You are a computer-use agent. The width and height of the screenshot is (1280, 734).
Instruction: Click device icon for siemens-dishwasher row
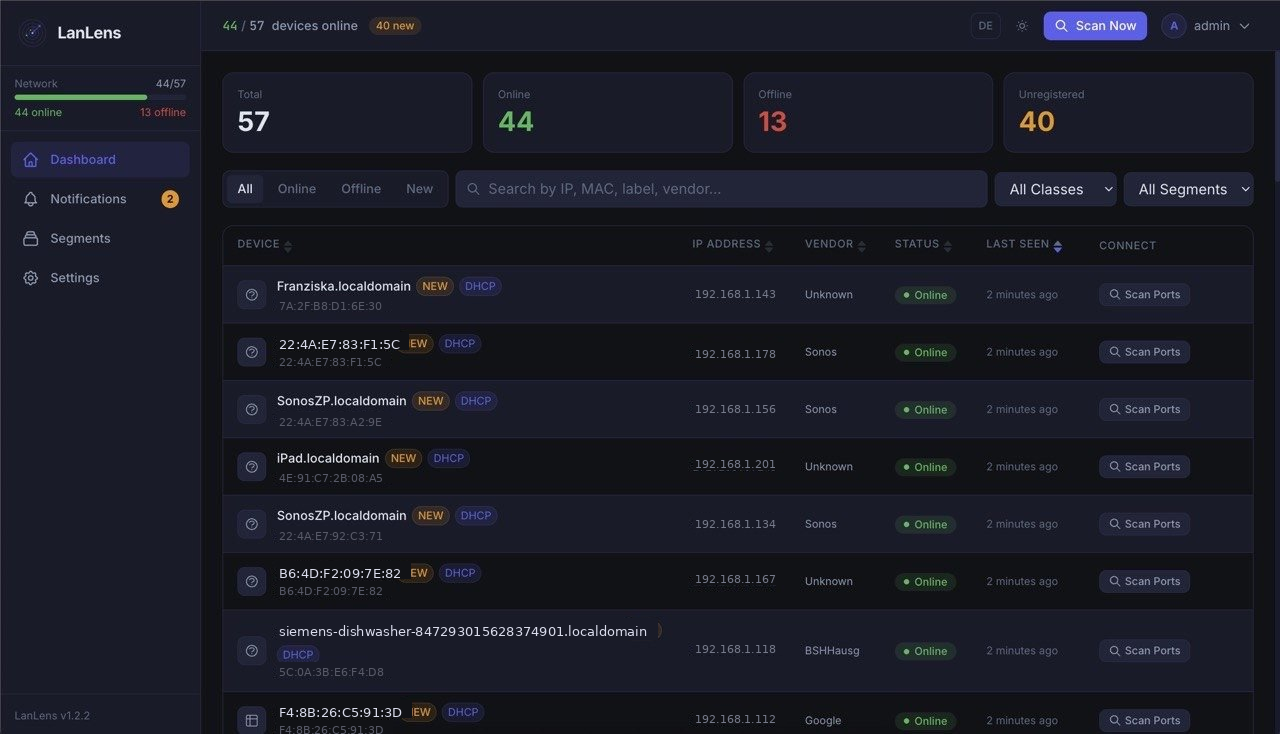(x=252, y=651)
